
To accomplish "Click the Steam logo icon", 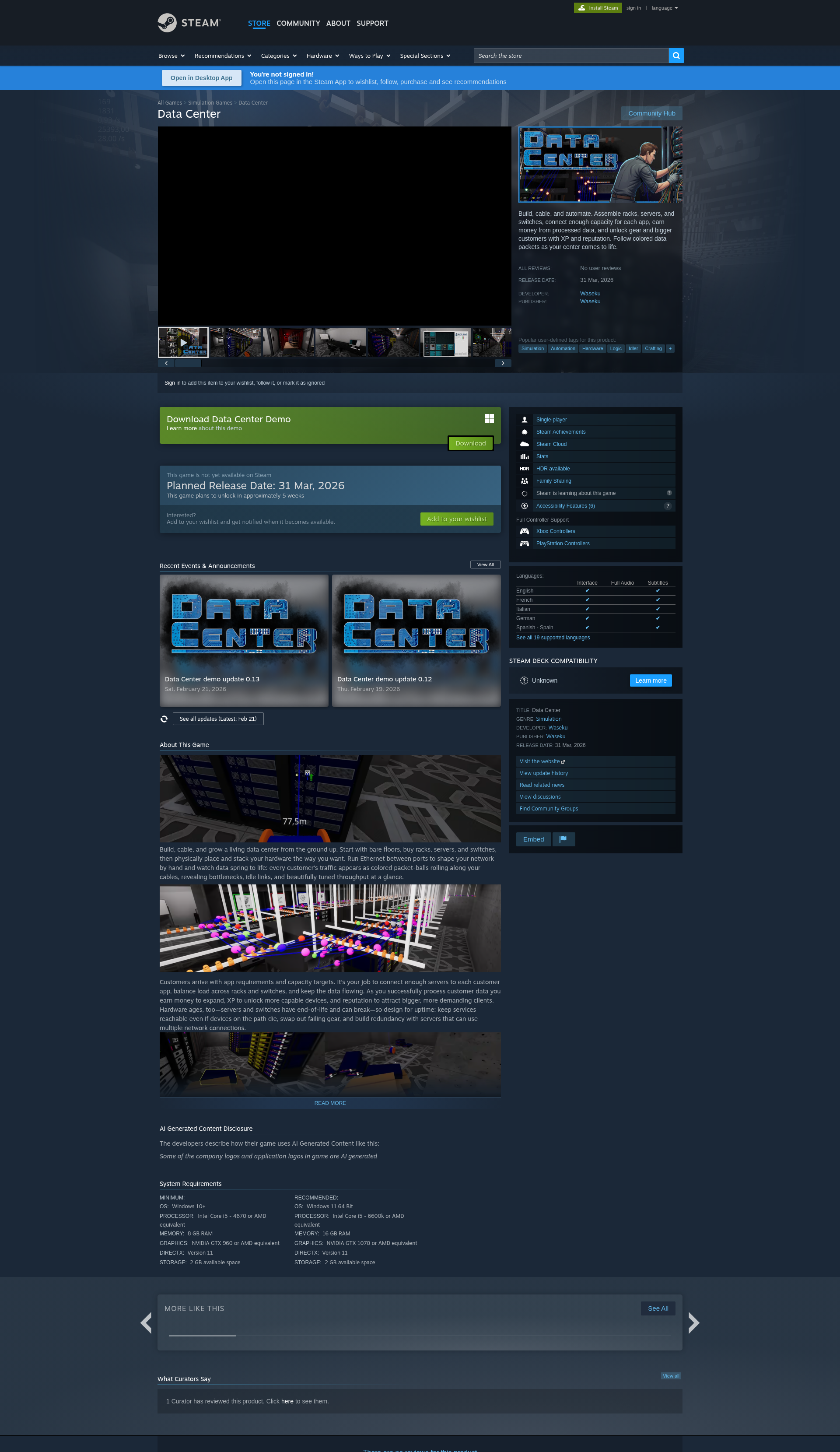I will coord(167,23).
